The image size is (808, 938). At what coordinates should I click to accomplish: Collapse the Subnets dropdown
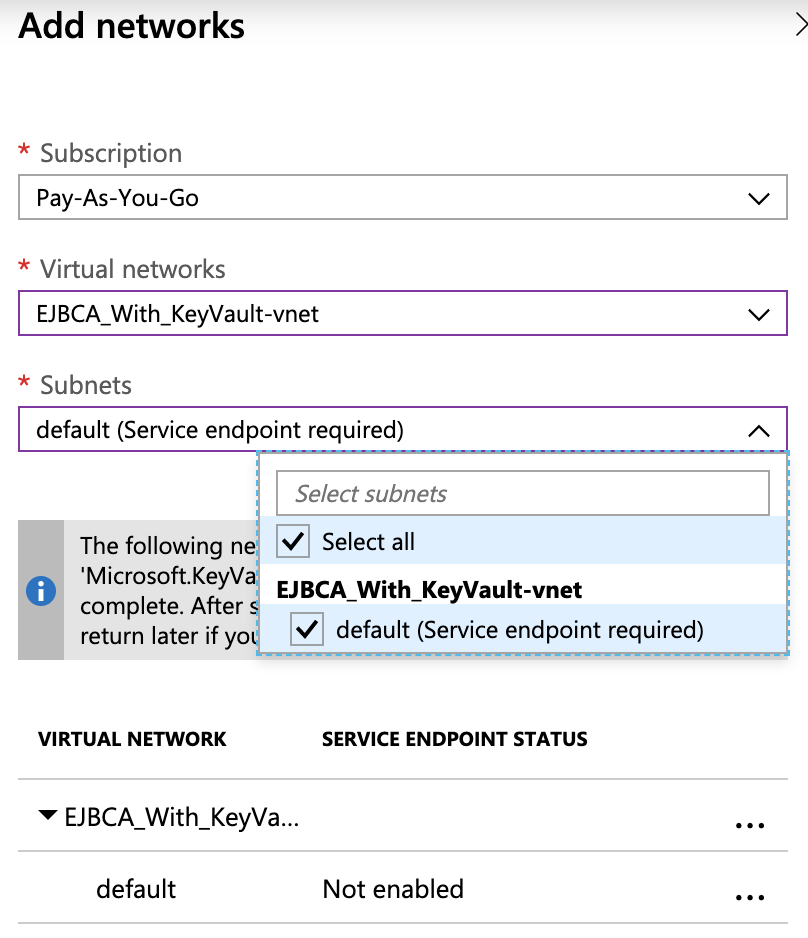758,431
